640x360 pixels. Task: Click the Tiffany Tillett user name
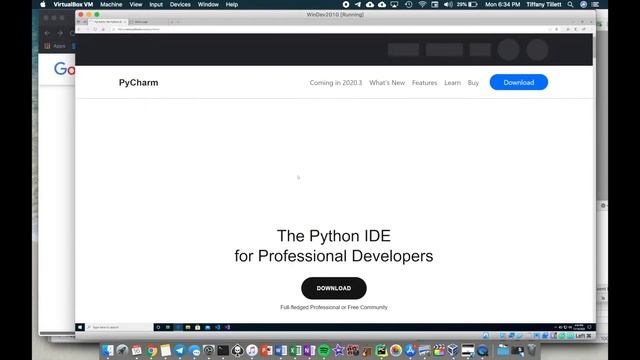tap(543, 4)
